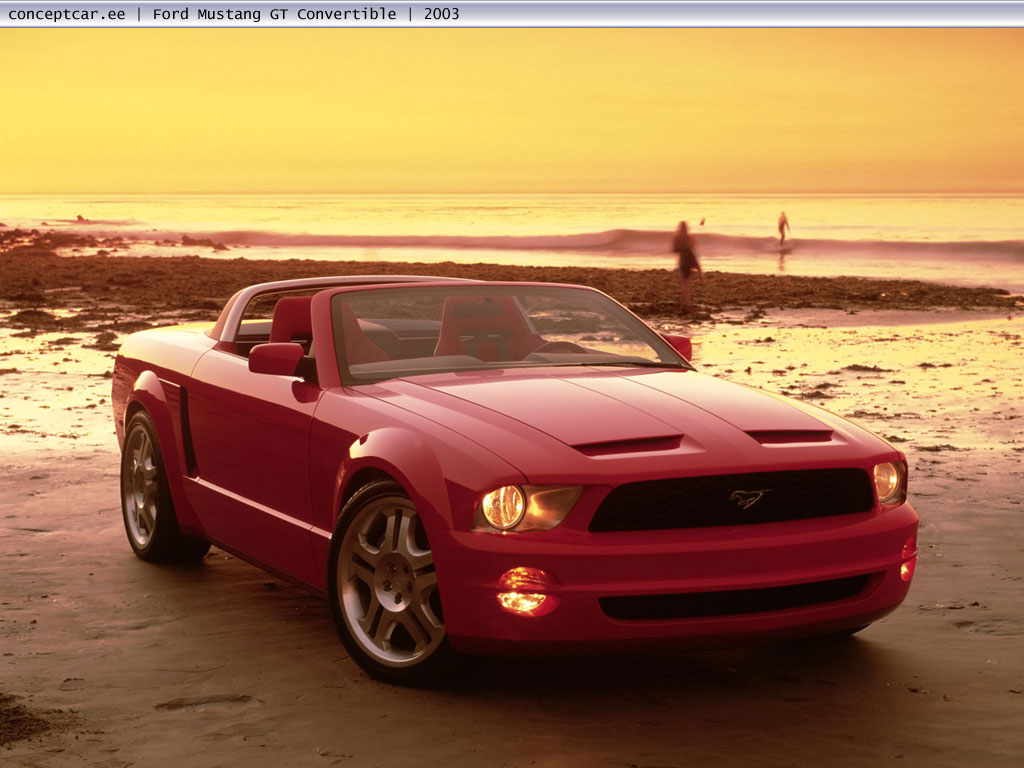The width and height of the screenshot is (1024, 768).
Task: Click the Ford Mustang GT Convertible title text
Action: pos(274,14)
